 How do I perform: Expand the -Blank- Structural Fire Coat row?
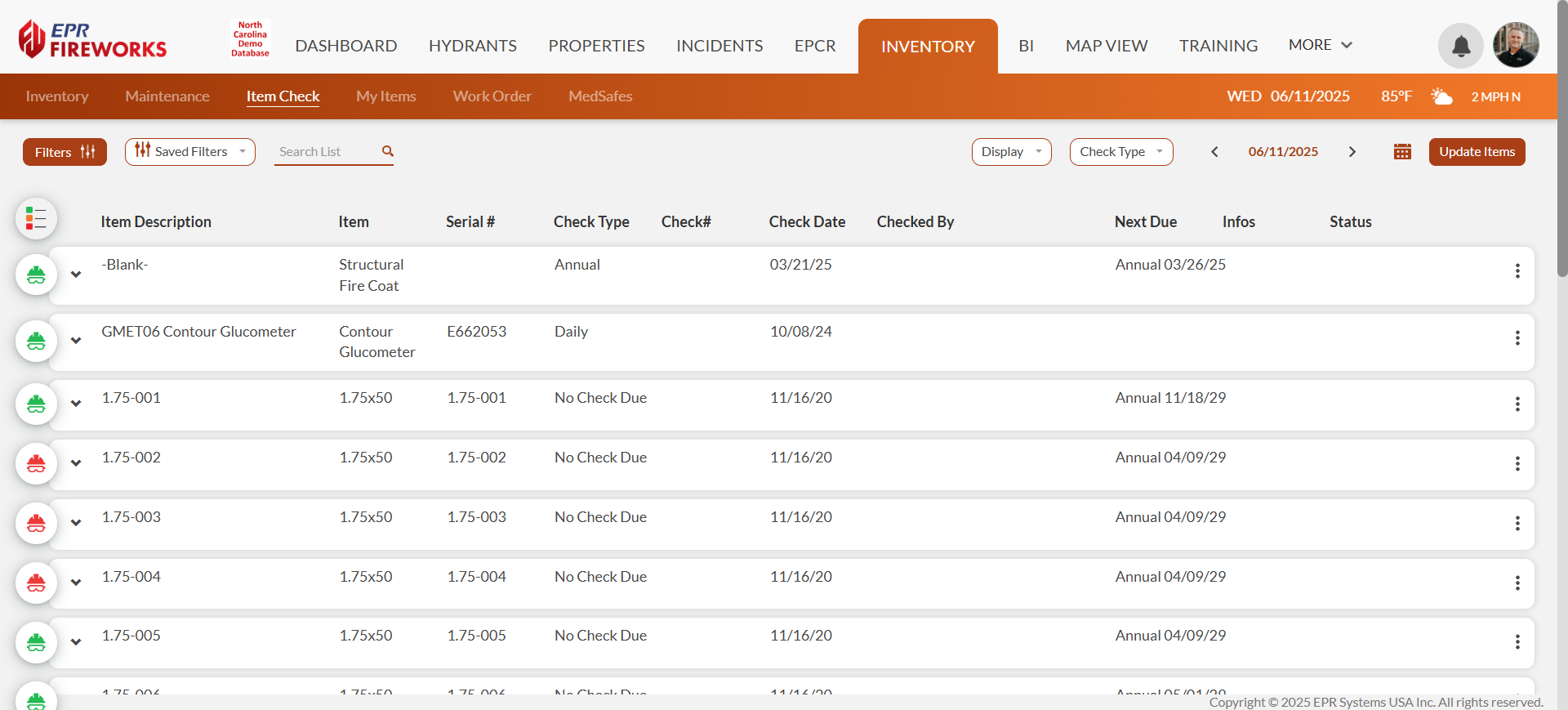[76, 275]
